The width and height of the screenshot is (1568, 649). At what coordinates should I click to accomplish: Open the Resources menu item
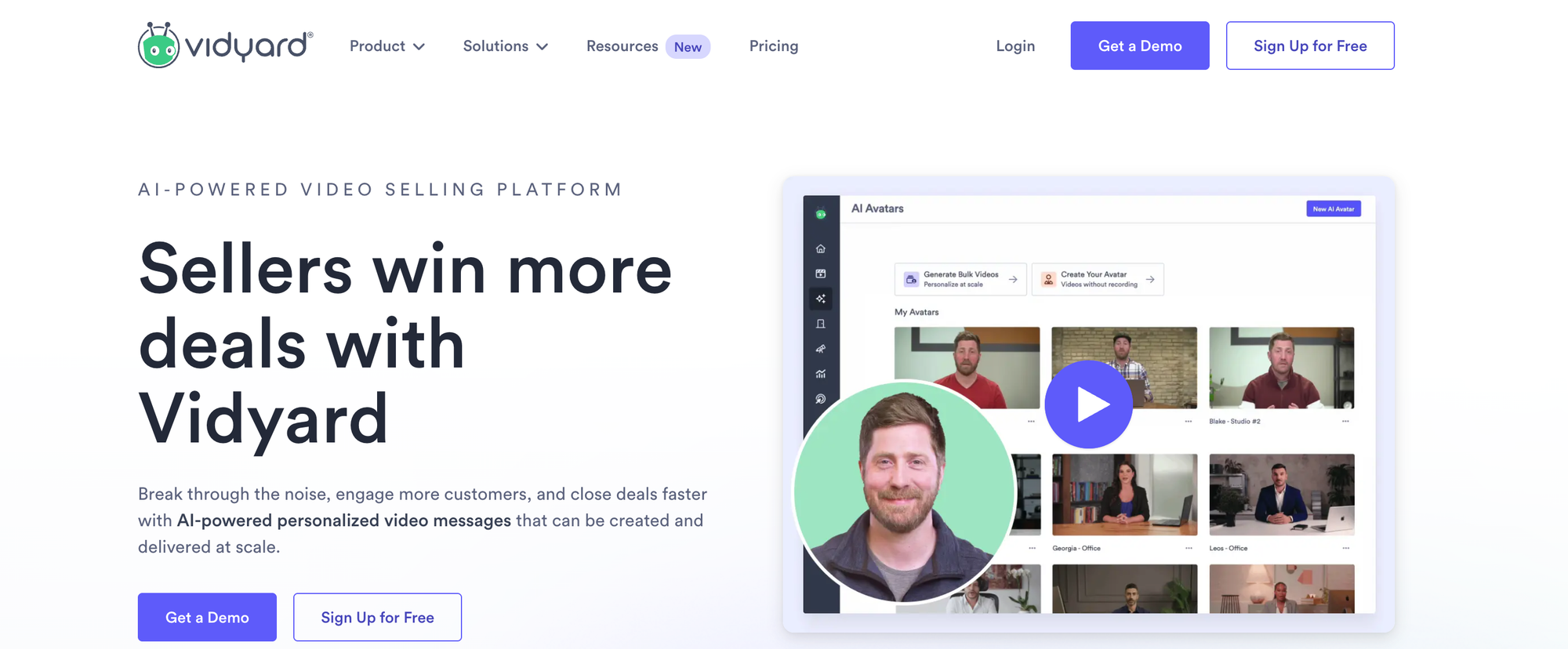(622, 46)
